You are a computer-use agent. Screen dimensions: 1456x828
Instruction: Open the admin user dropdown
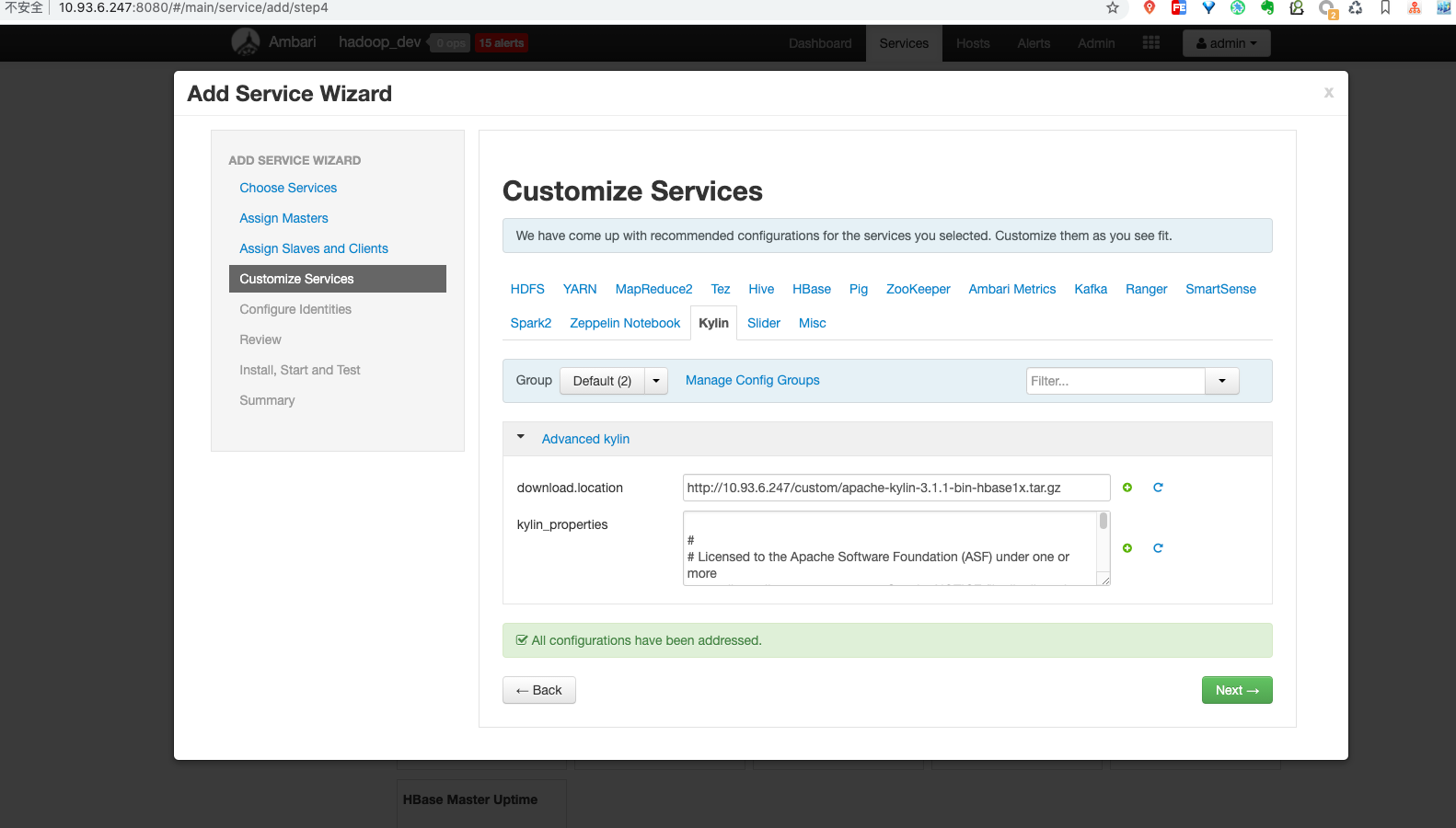(x=1226, y=43)
